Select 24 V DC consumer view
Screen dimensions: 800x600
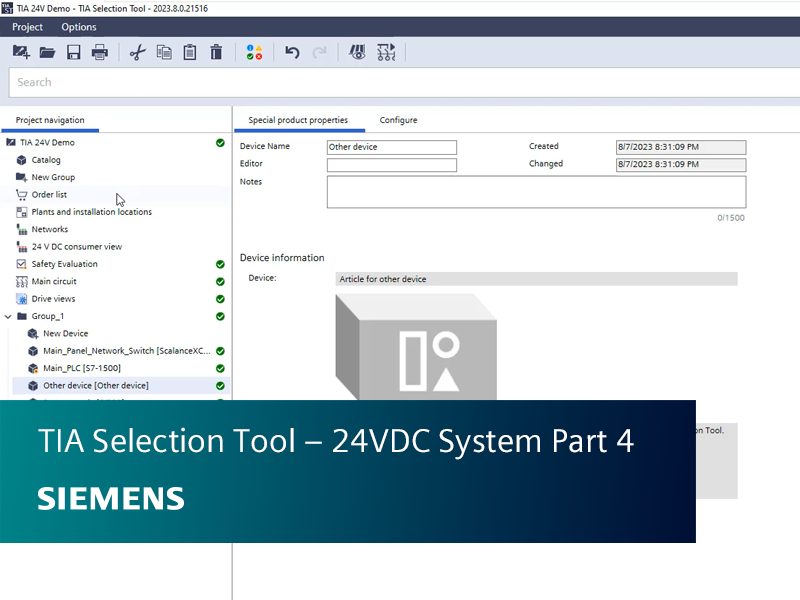tap(76, 247)
